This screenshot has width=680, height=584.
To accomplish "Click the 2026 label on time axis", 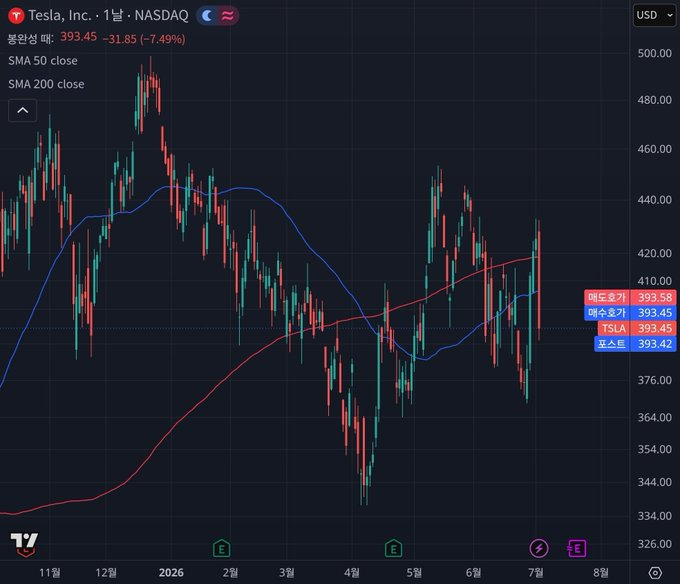I will [x=171, y=573].
